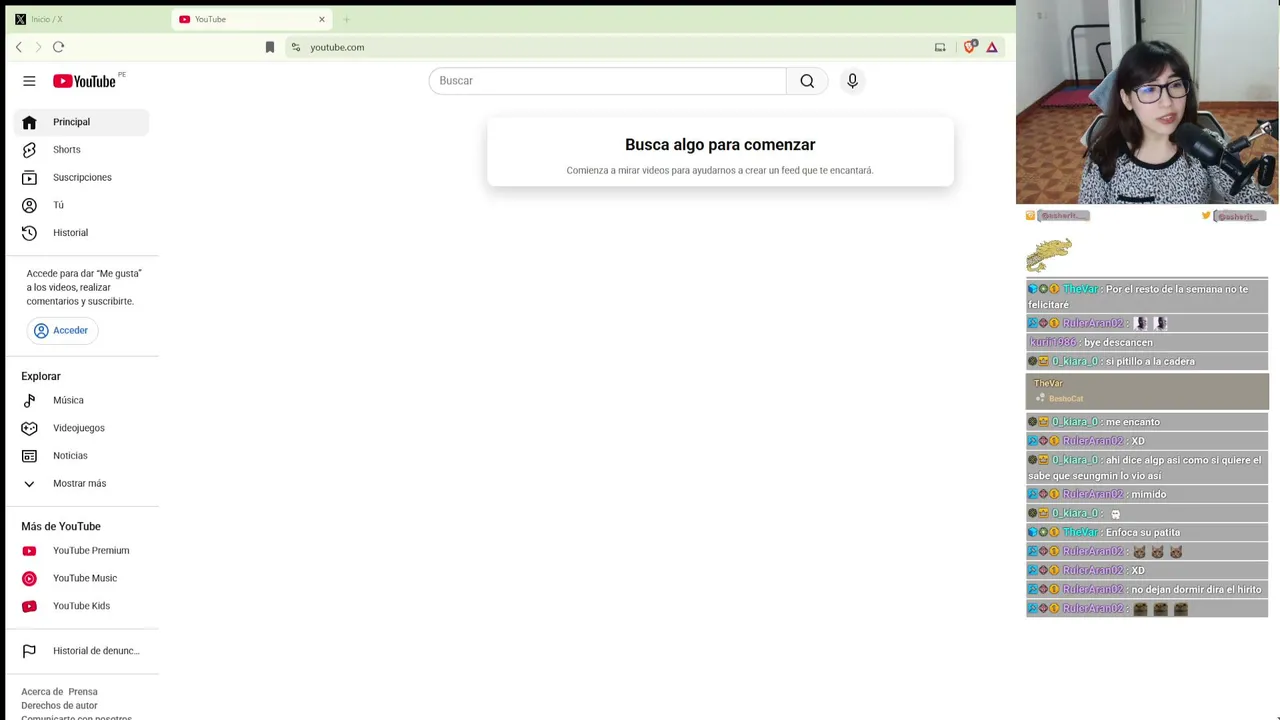Click the YouTube logo
1280x720 pixels.
[x=85, y=81]
